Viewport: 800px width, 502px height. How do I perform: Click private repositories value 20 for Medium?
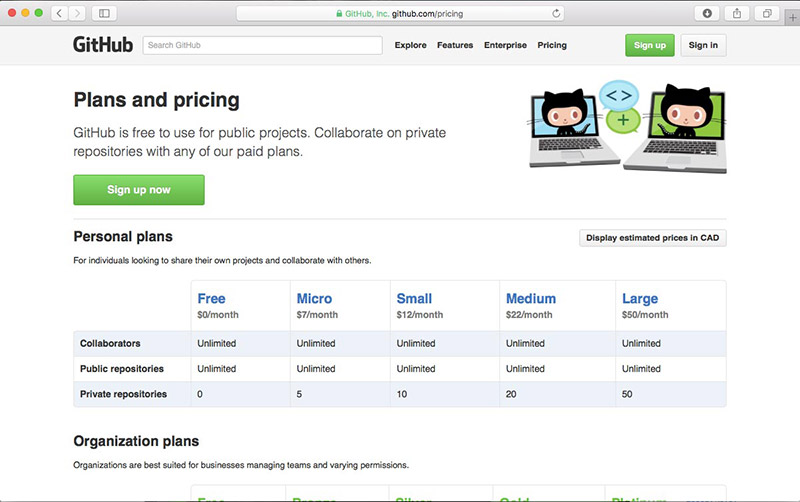tap(511, 394)
